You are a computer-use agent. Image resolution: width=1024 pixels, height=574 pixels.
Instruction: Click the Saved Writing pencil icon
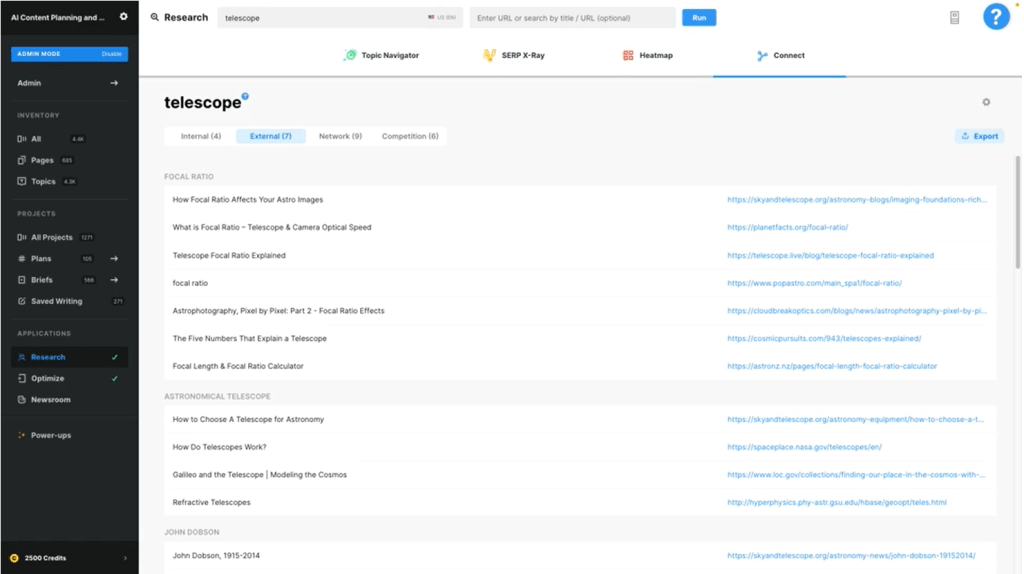(x=22, y=301)
